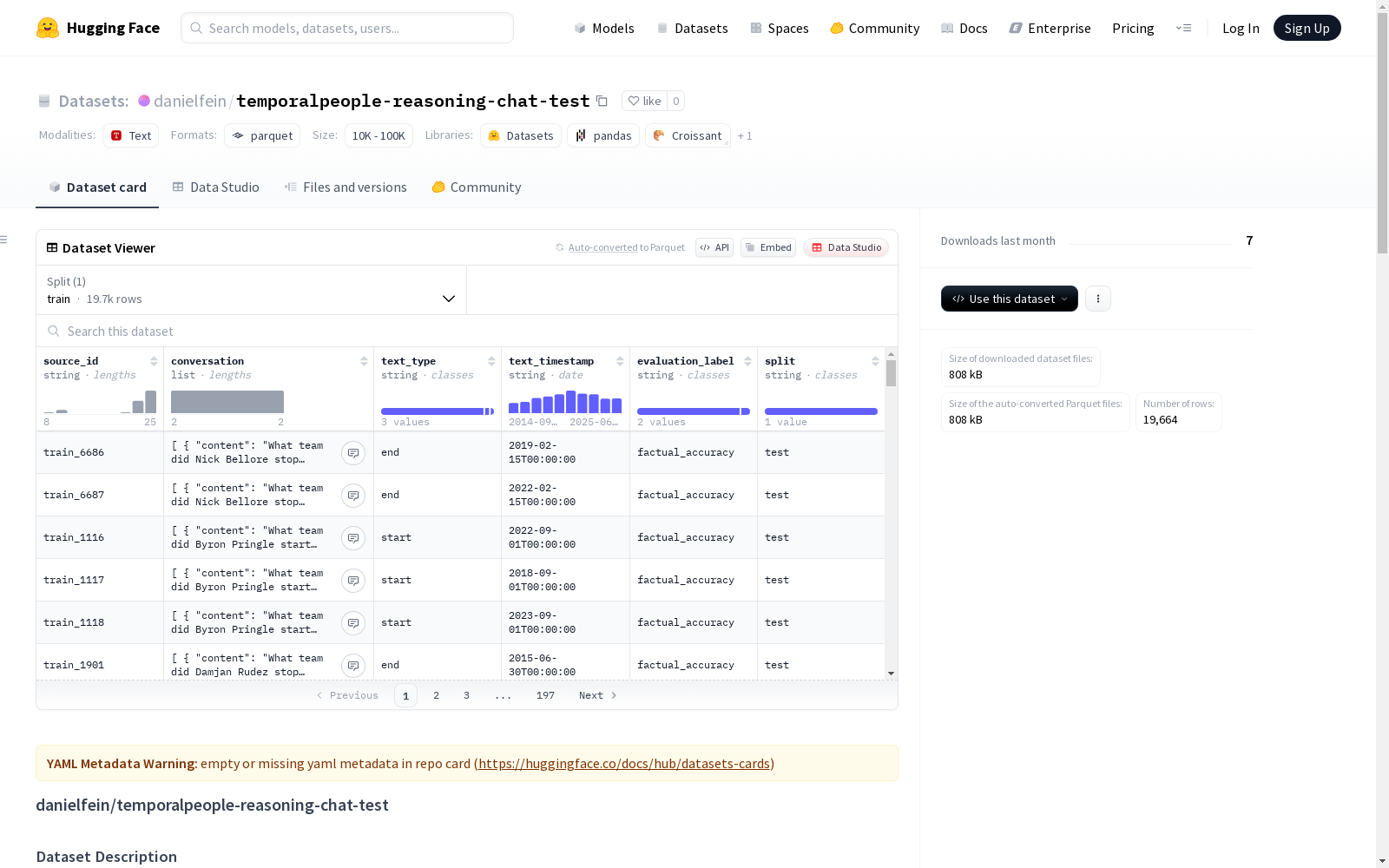Screen dimensions: 1389x868
Task: Select the train_6686 source_id cell
Action: [x=100, y=452]
